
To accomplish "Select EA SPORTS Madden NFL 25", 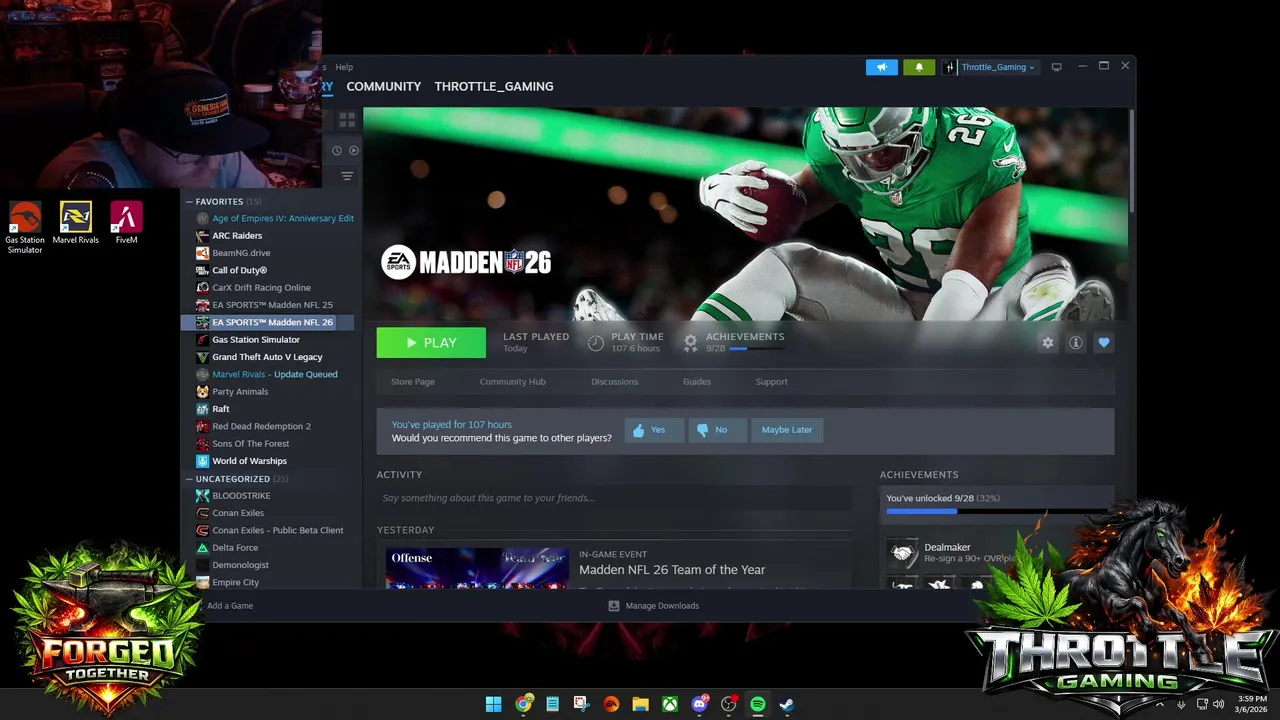I will (271, 305).
